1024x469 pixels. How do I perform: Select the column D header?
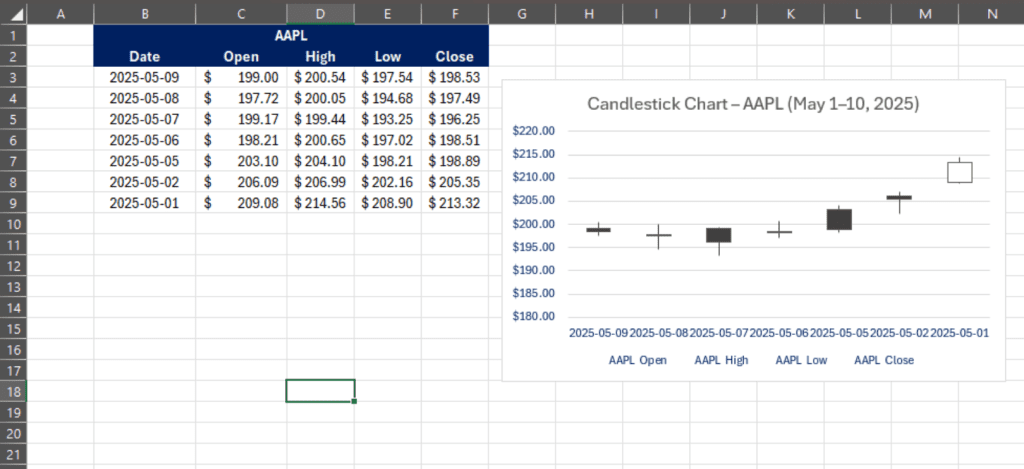(320, 13)
